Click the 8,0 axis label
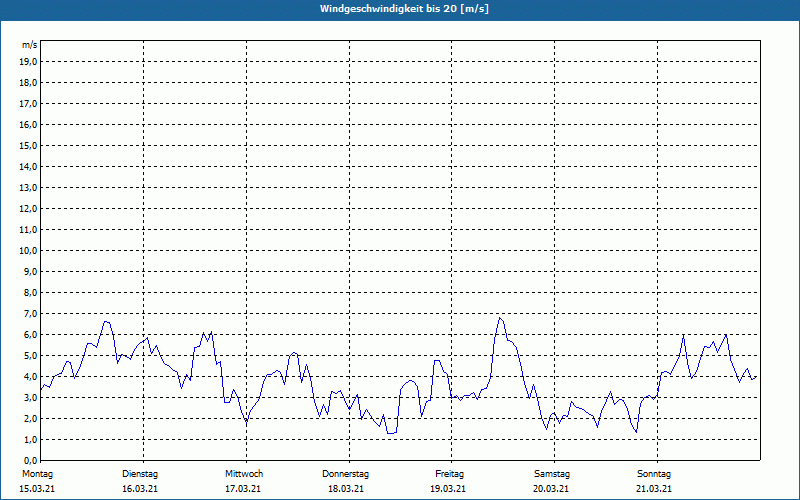800x500 pixels. pyautogui.click(x=30, y=293)
